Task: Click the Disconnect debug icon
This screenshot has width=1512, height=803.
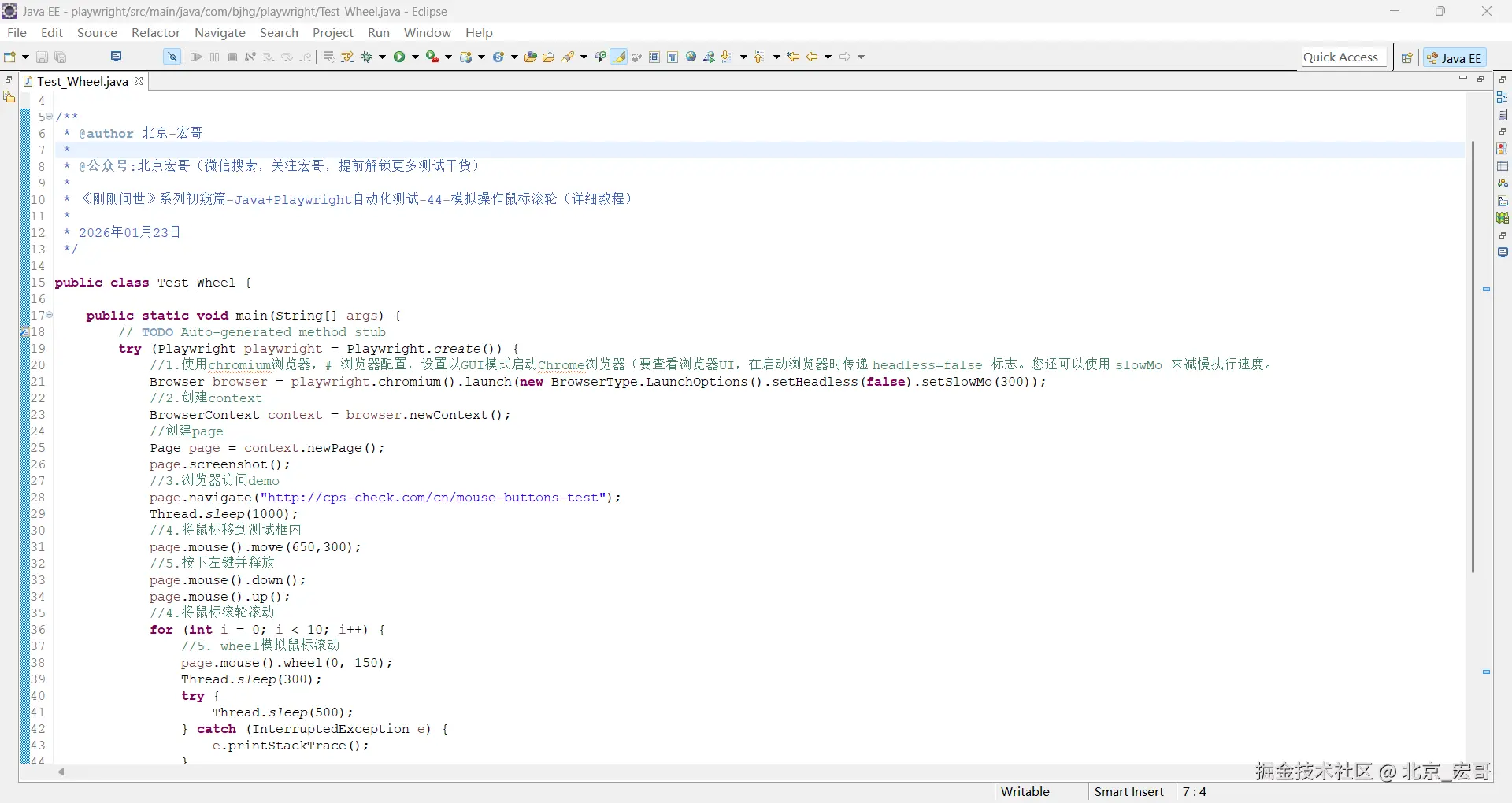Action: [250, 57]
